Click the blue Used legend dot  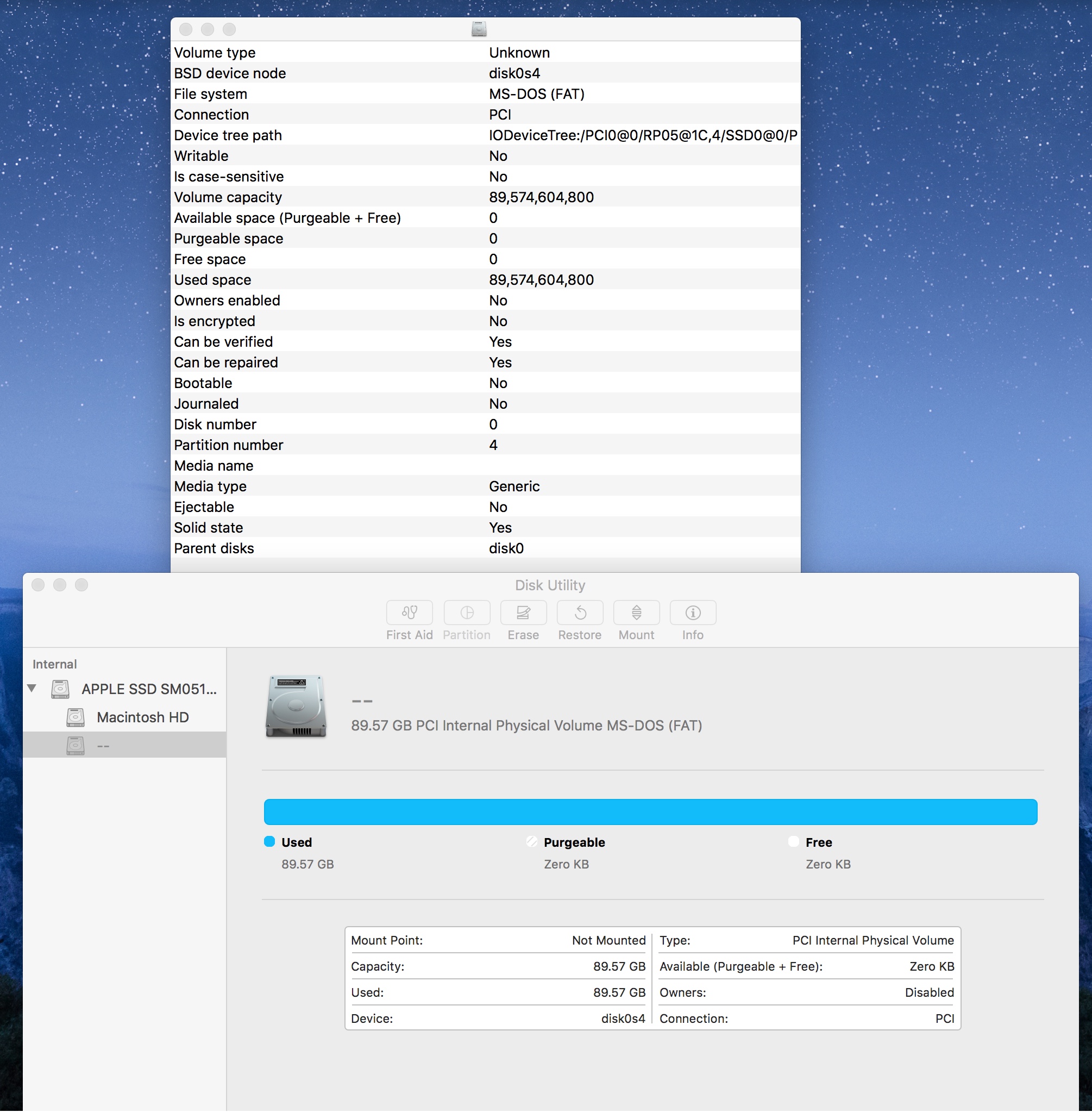(269, 842)
